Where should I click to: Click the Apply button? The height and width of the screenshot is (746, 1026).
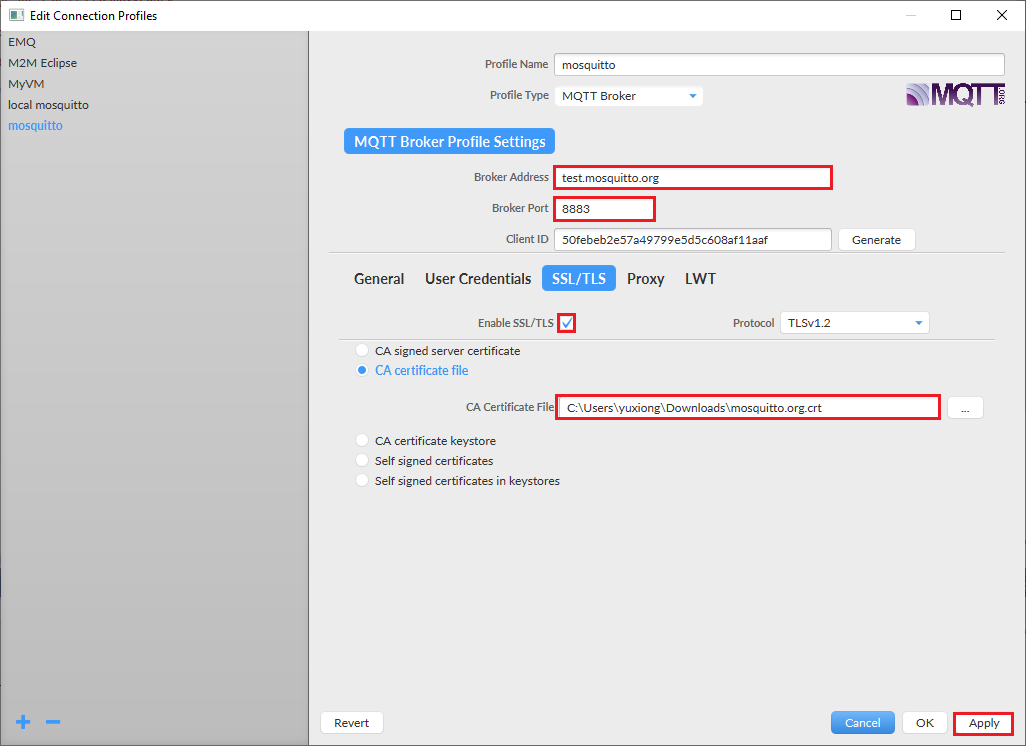pyautogui.click(x=983, y=722)
